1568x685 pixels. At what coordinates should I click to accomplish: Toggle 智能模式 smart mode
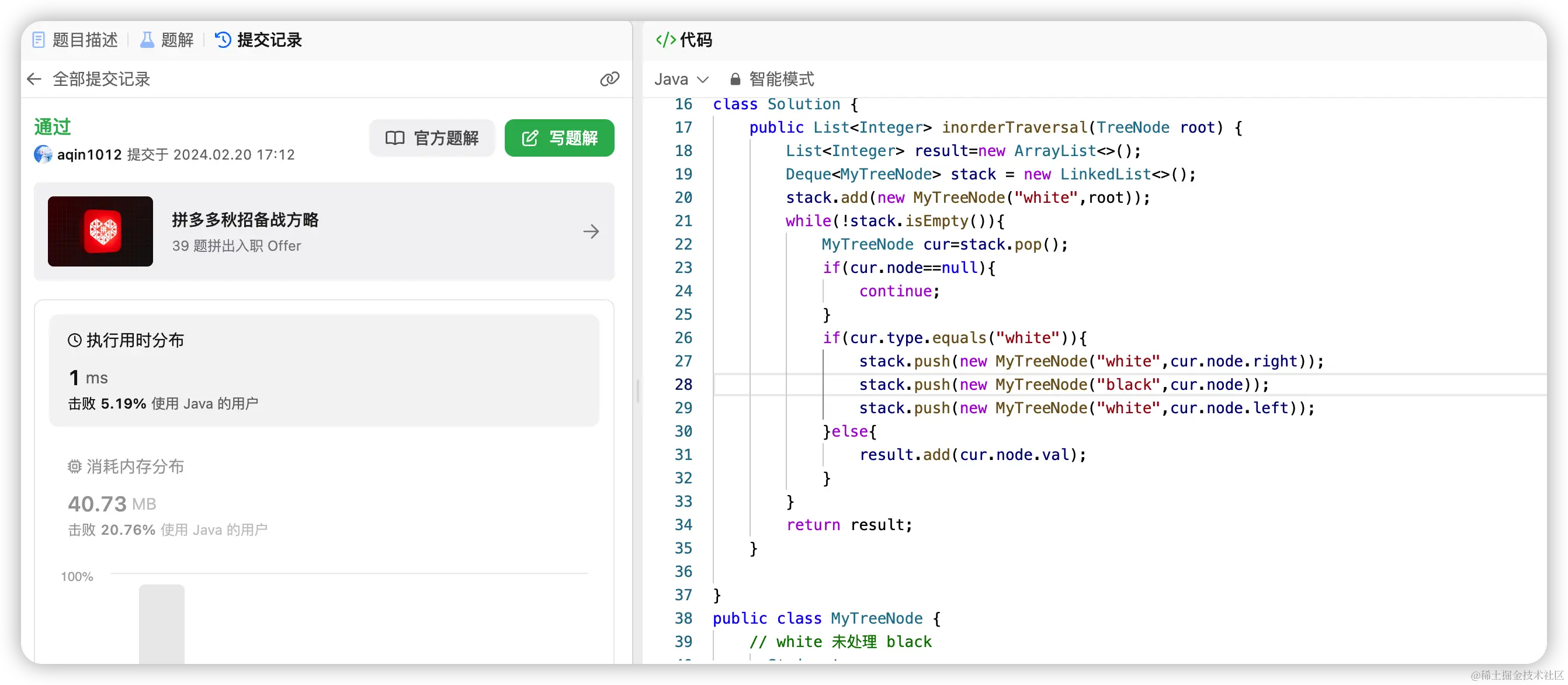click(781, 79)
